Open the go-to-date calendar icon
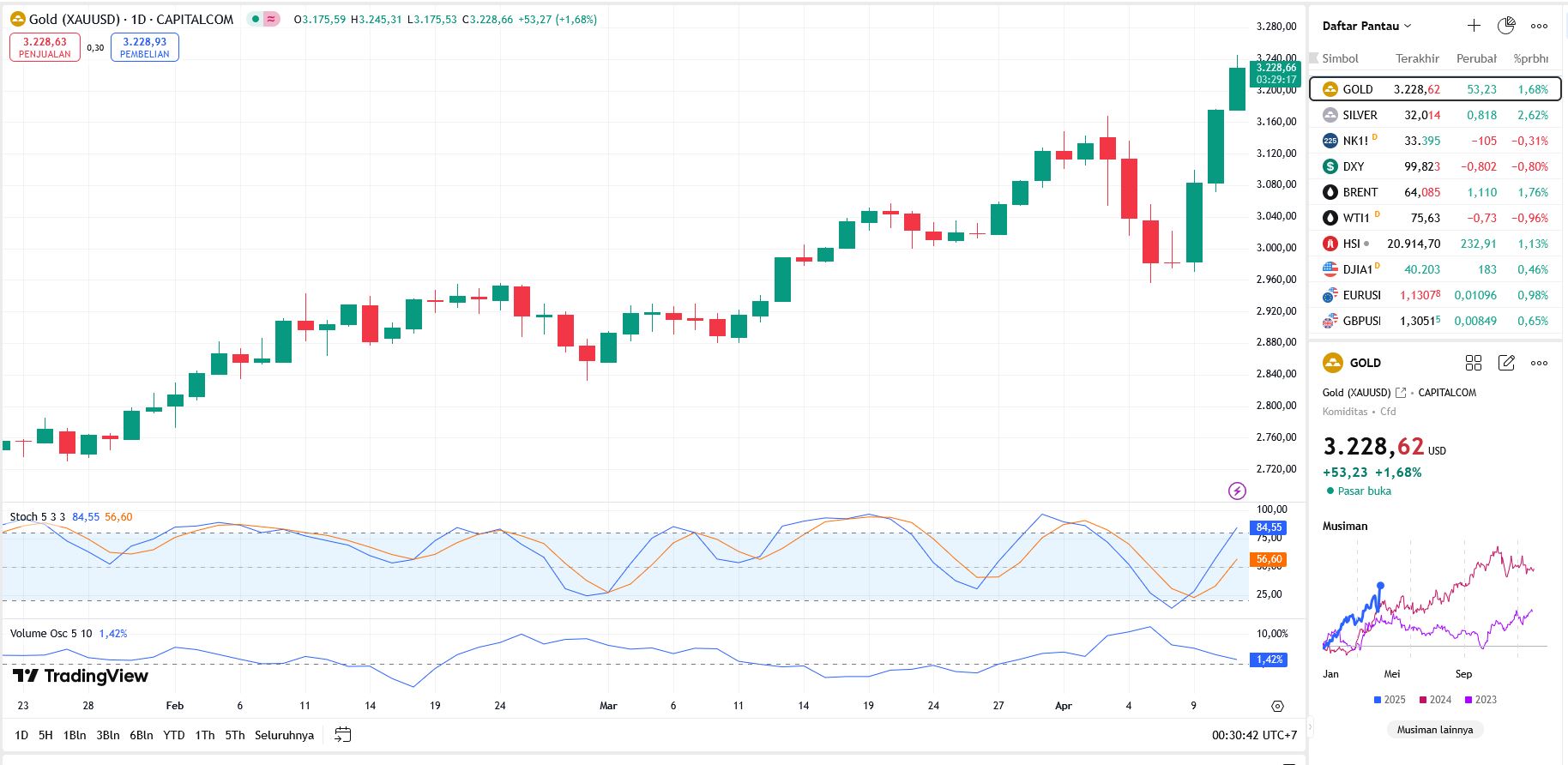 pyautogui.click(x=343, y=735)
